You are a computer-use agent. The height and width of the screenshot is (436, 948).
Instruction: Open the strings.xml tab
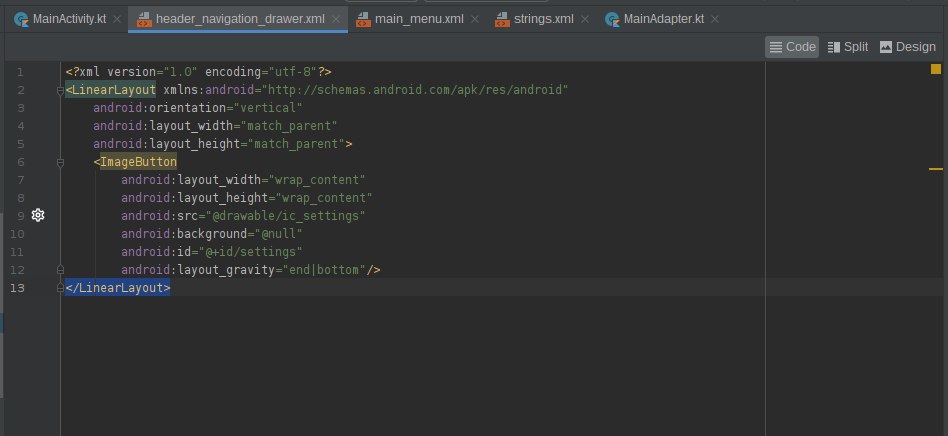pos(544,19)
